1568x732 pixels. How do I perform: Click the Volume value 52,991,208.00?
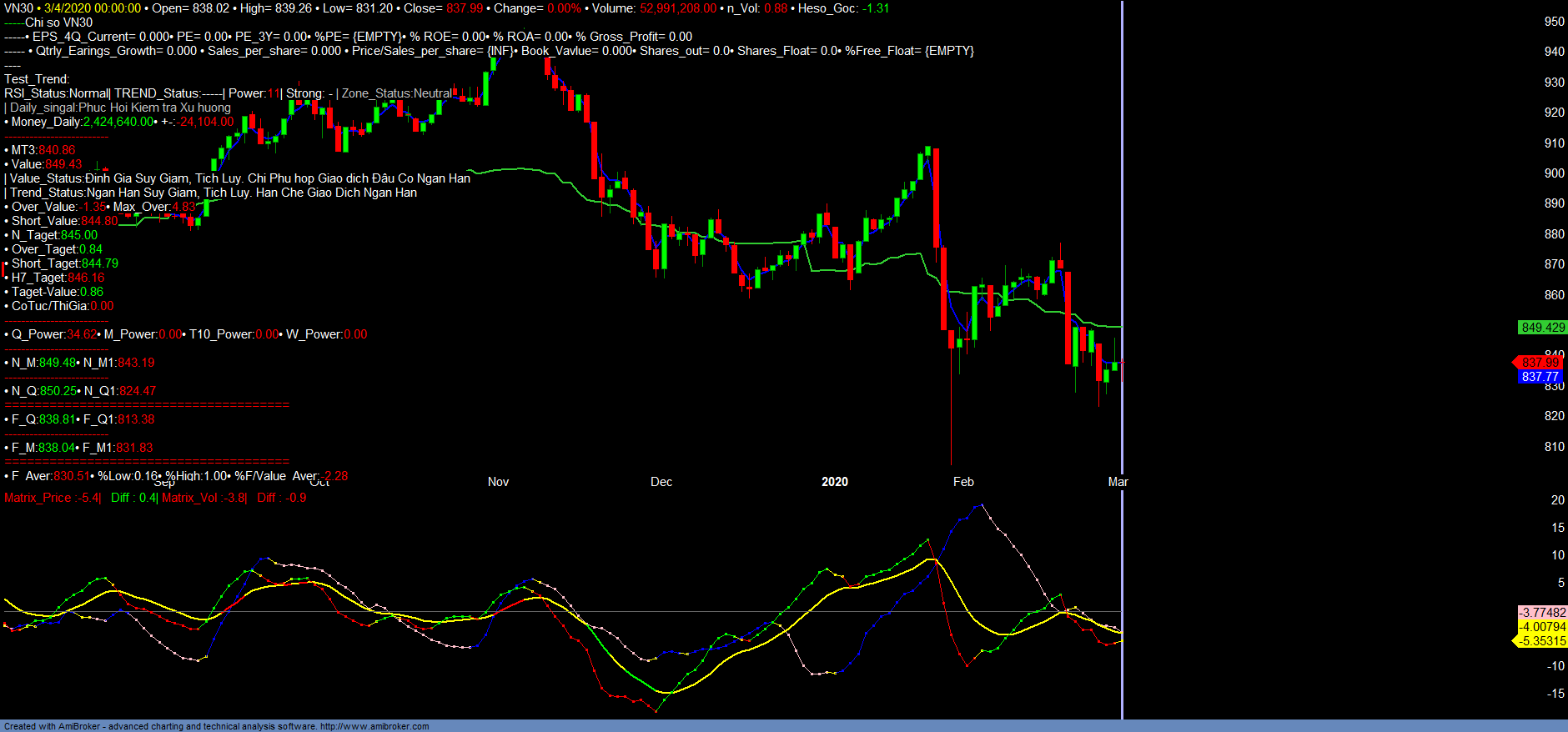(x=677, y=8)
